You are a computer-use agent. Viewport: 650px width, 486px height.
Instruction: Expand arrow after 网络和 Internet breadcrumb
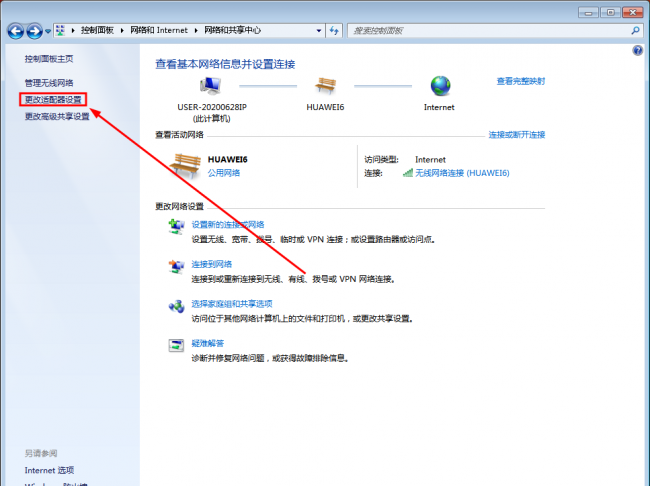pos(196,30)
